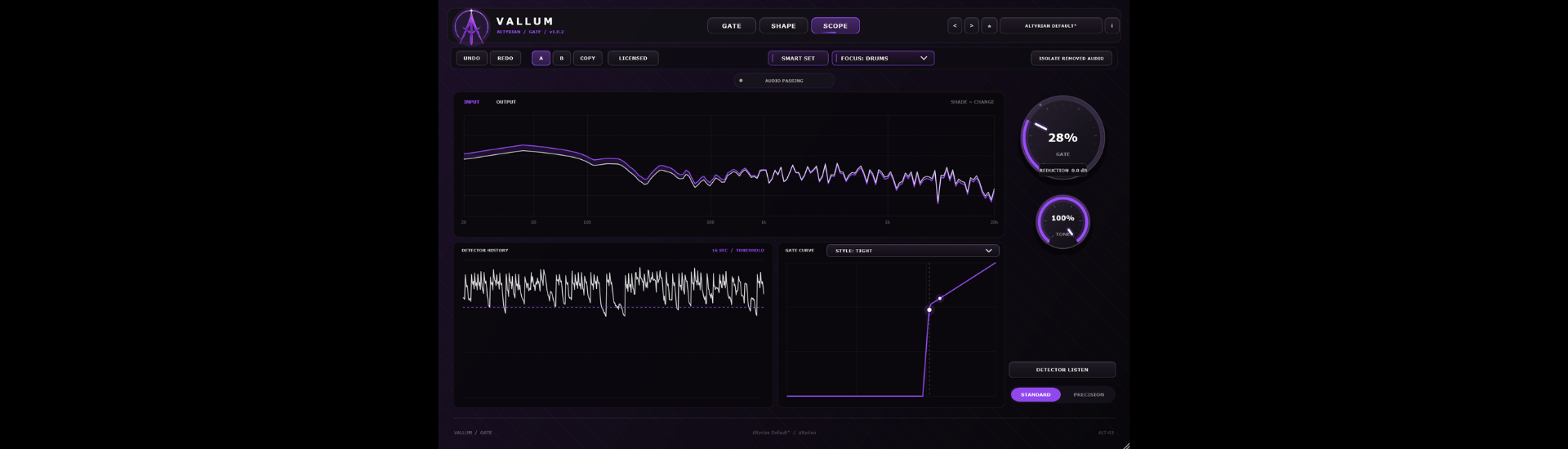This screenshot has height=449, width=1568.
Task: Go to the next preset arrow
Action: tap(972, 26)
